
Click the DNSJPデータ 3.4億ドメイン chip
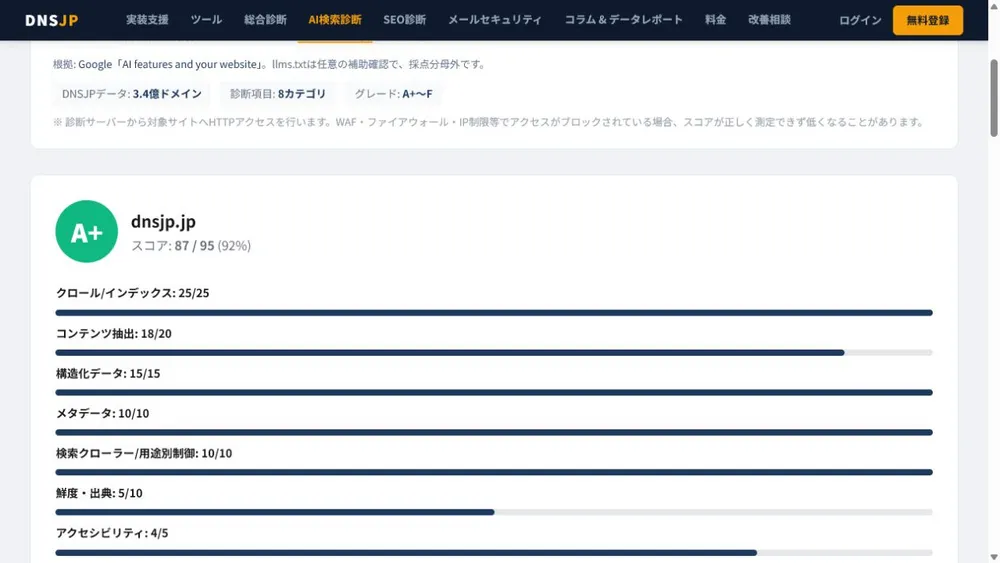tap(131, 94)
